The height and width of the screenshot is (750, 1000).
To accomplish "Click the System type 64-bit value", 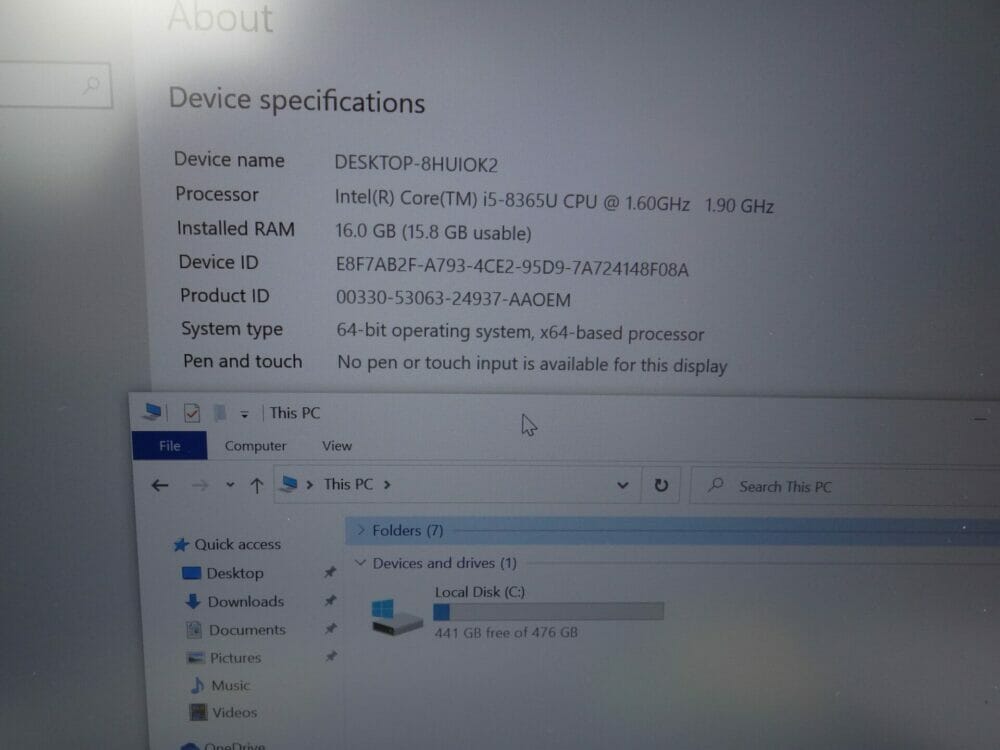I will (x=520, y=332).
